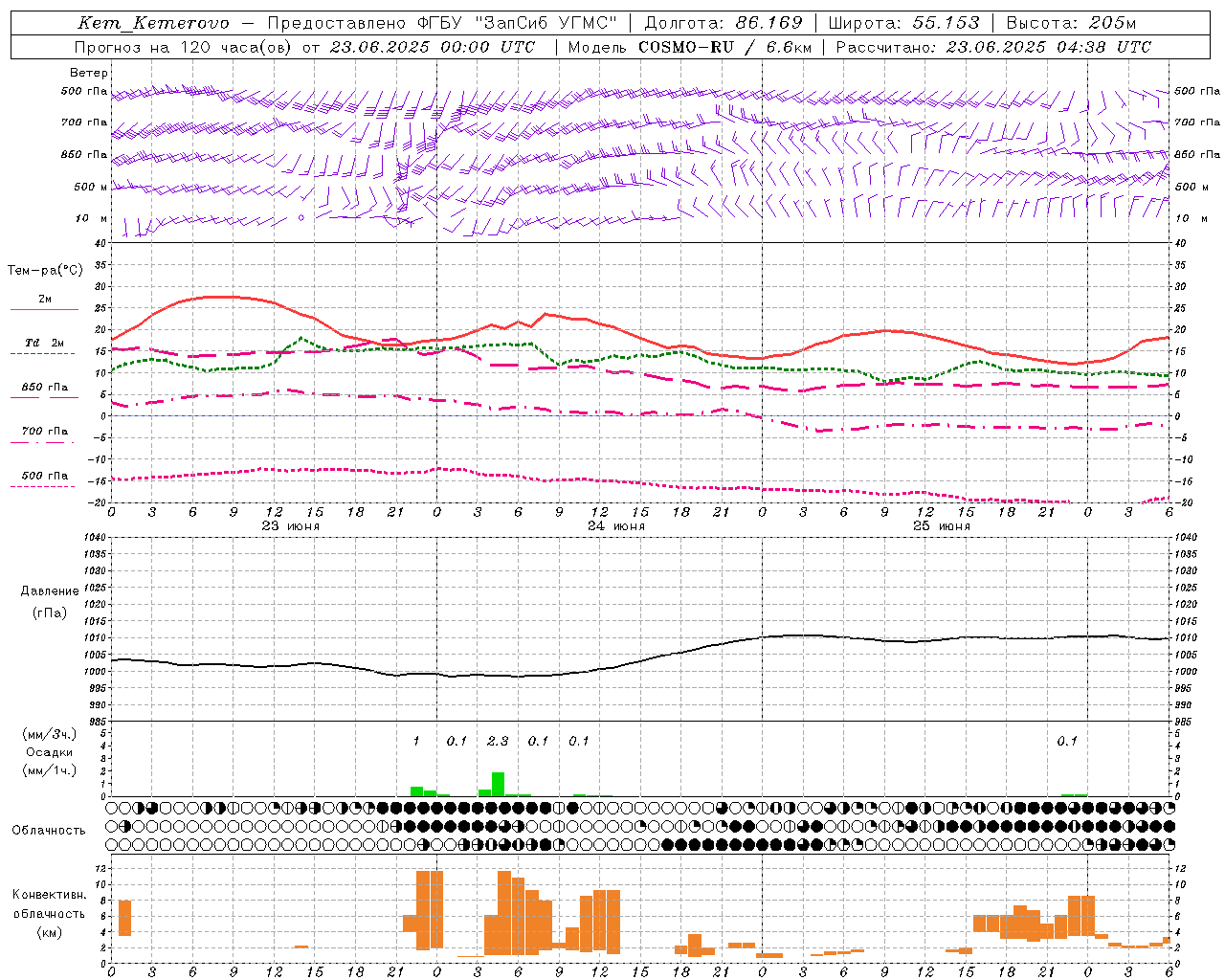Click the Конвективн. облачность label
The width and height of the screenshot is (1225, 980).
(x=50, y=904)
